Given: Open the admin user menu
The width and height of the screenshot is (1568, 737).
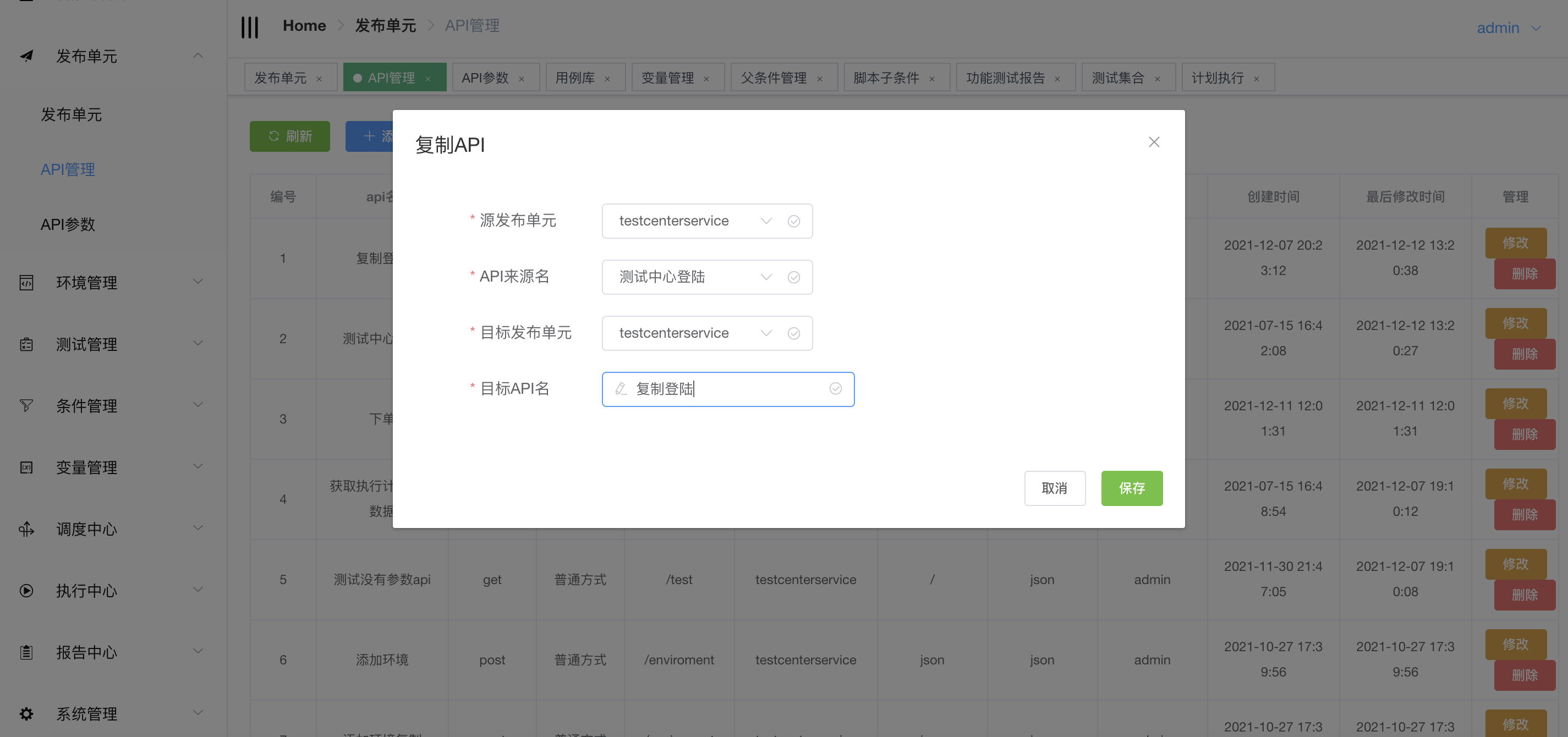Looking at the screenshot, I should point(1509,28).
